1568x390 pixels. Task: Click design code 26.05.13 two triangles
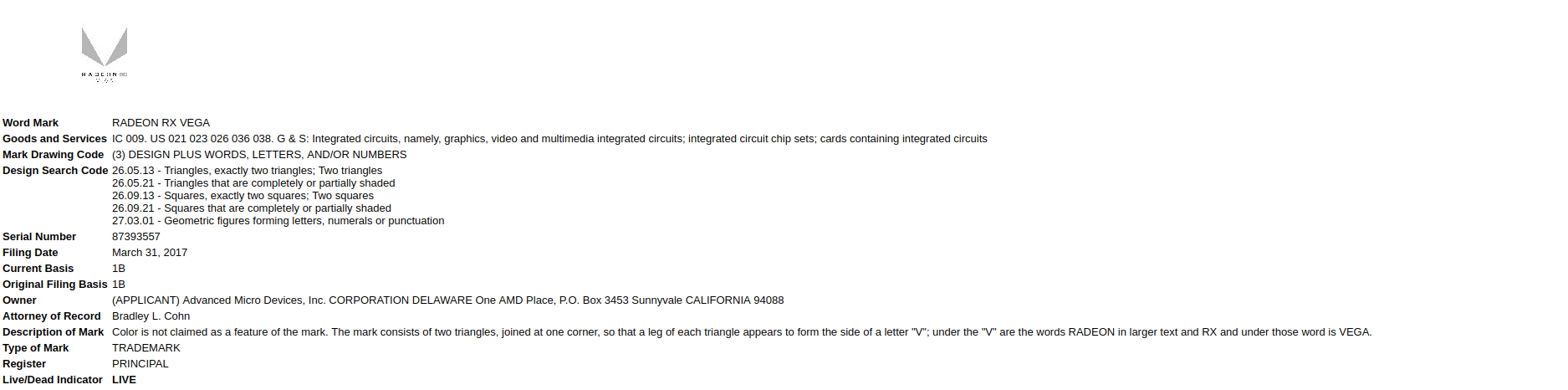(247, 171)
